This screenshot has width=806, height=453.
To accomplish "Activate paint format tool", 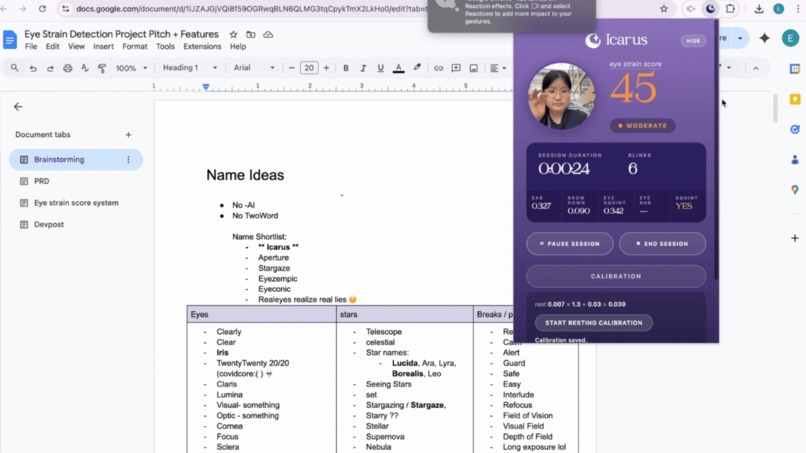I will pos(102,68).
